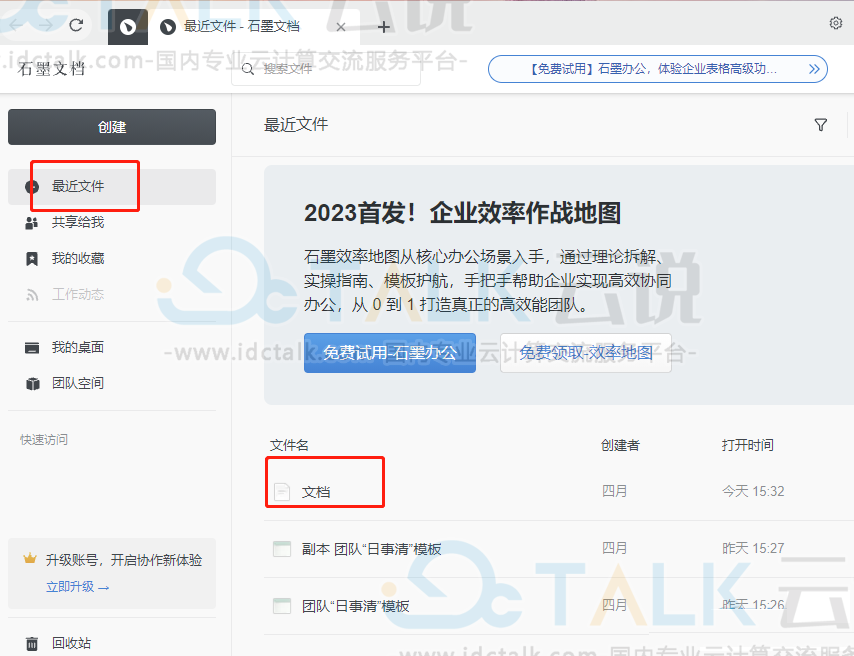Click the 快速访问 label
This screenshot has width=854, height=656.
click(x=44, y=439)
